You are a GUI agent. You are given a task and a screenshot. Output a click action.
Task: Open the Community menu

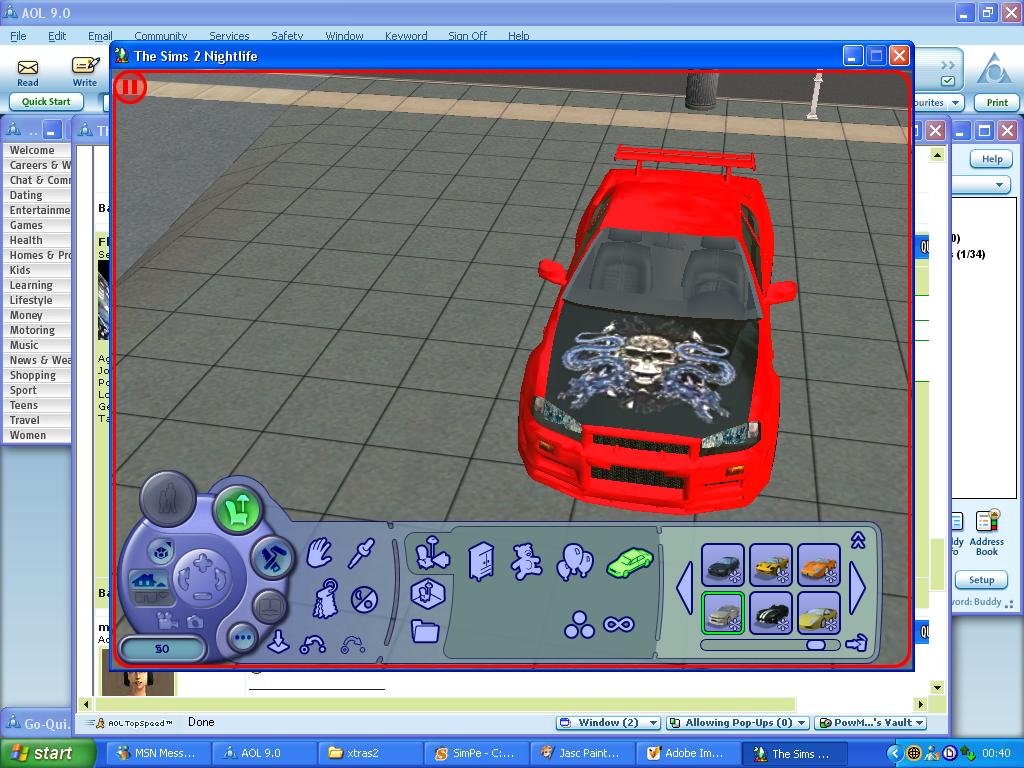tap(160, 36)
